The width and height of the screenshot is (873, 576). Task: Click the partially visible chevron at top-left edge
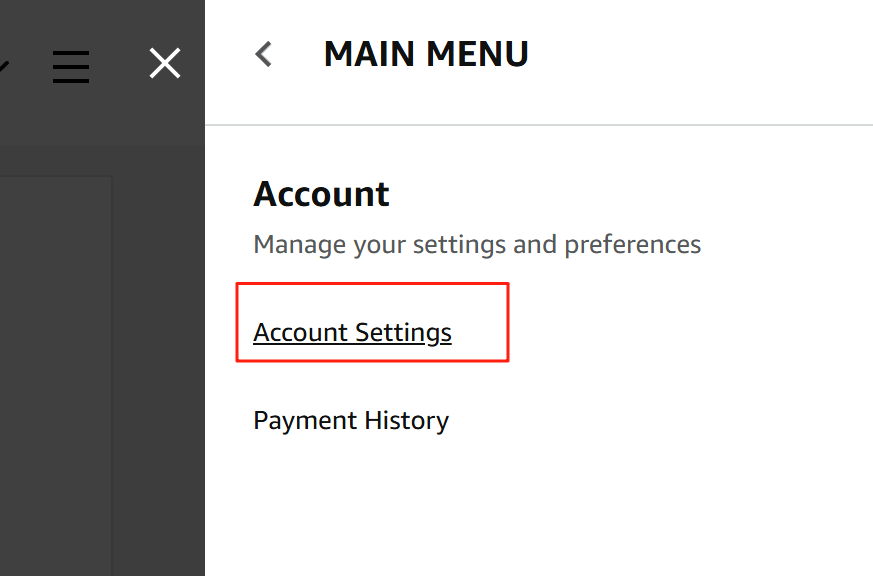4,66
